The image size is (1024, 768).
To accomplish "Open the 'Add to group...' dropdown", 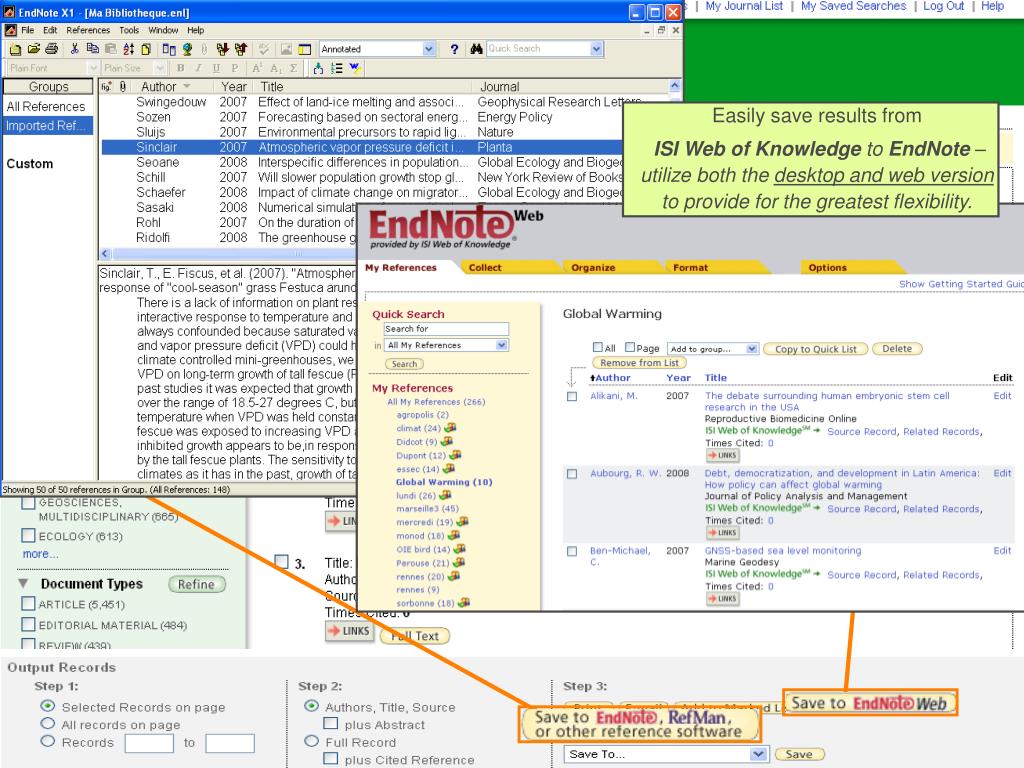I will point(712,349).
